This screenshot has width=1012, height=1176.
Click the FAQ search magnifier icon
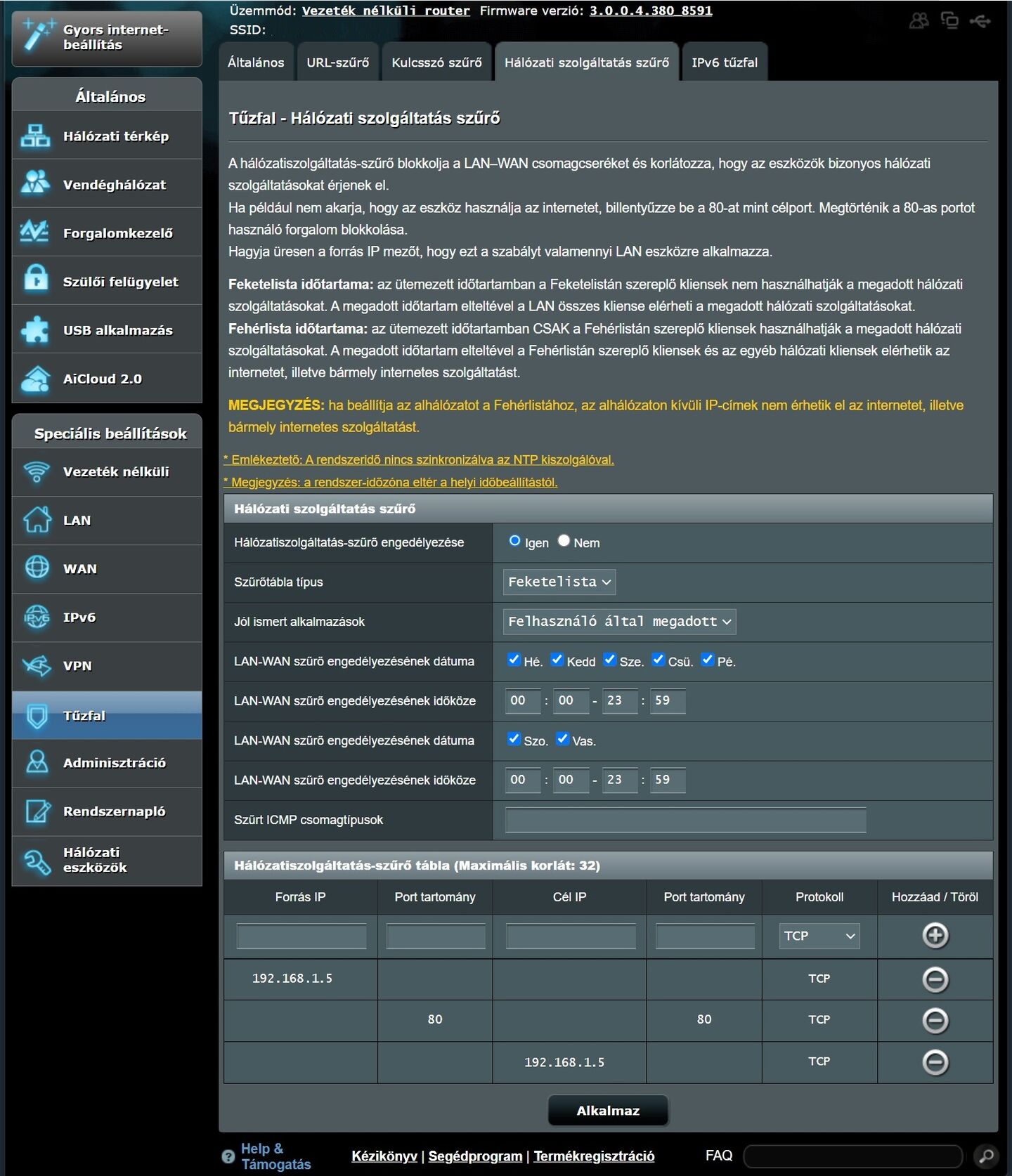point(986,1156)
